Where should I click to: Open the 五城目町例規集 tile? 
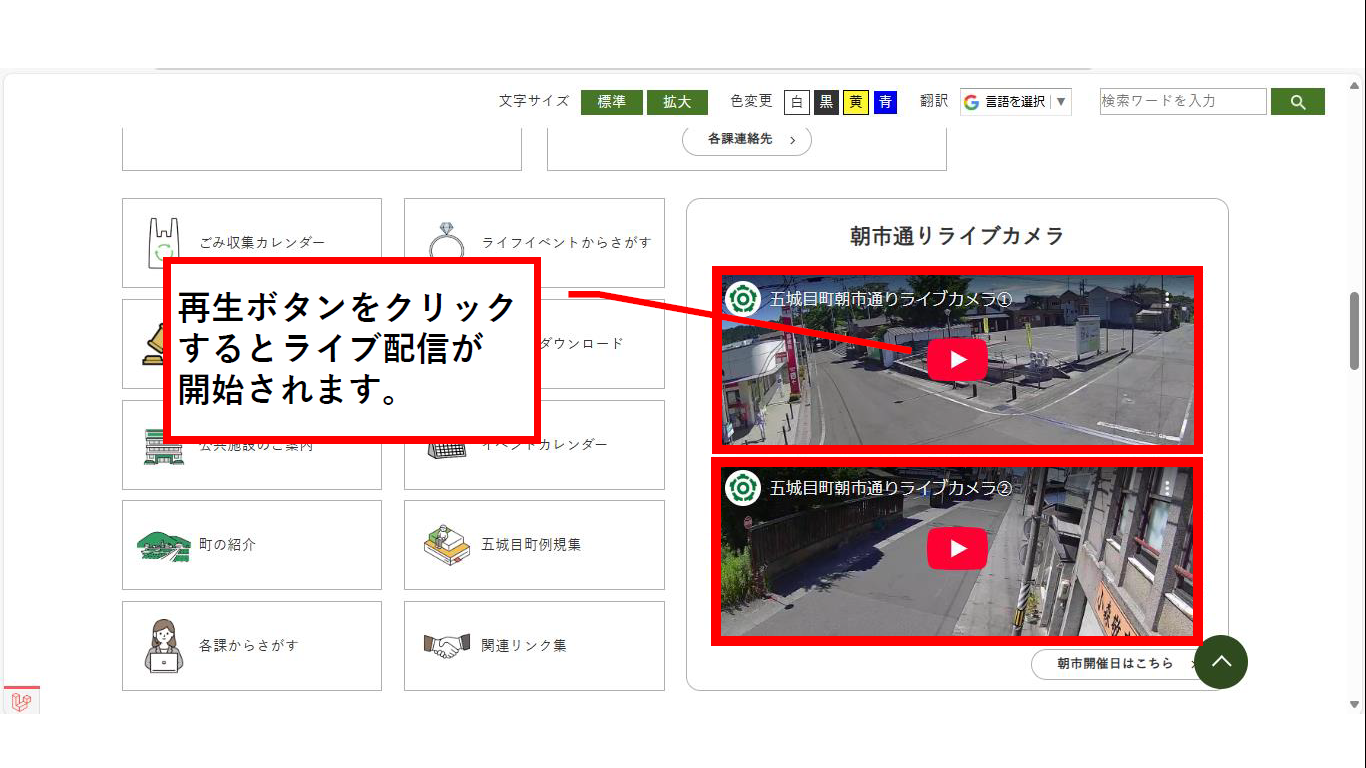[534, 545]
